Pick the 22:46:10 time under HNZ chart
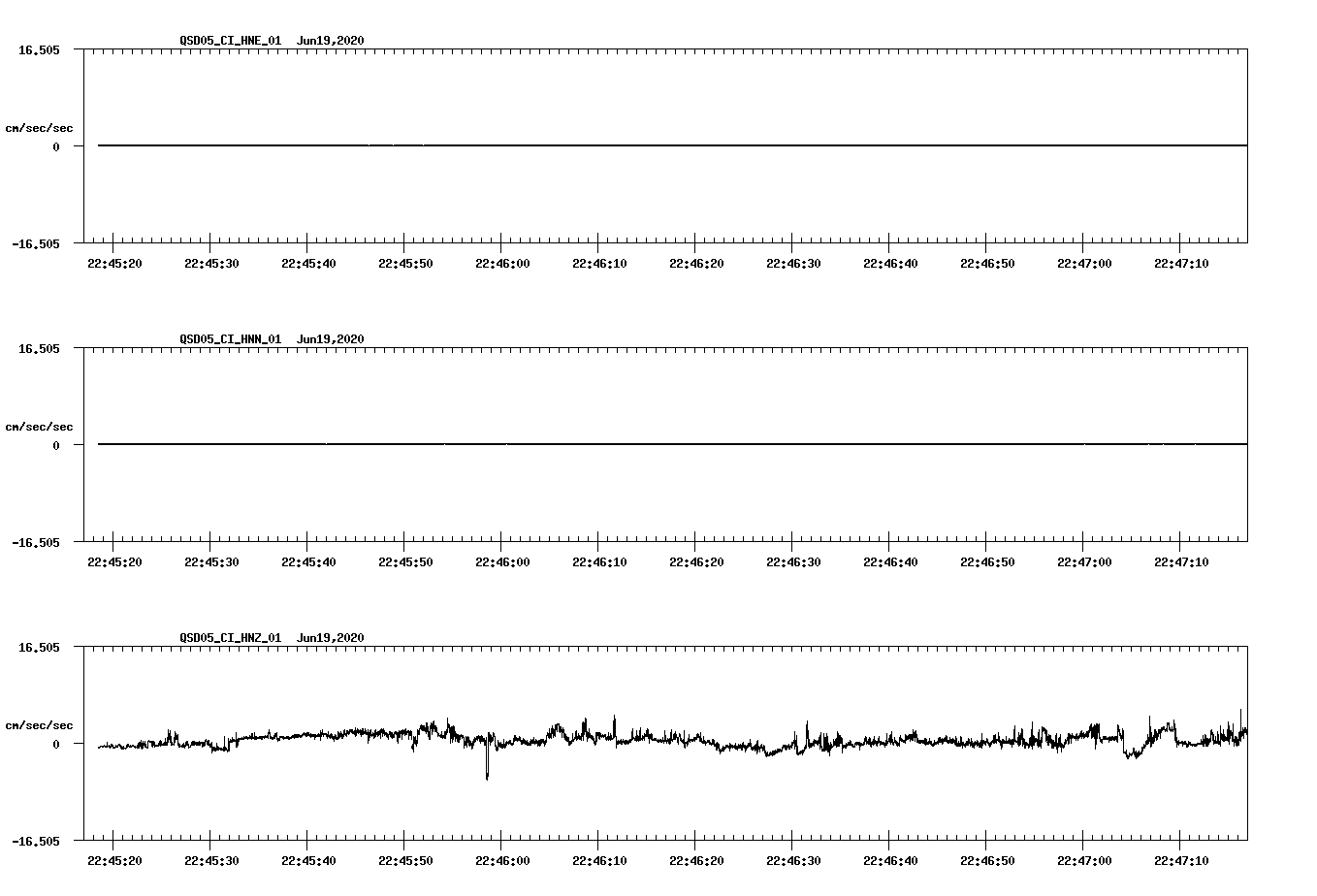The width and height of the screenshot is (1317, 896). pyautogui.click(x=599, y=861)
